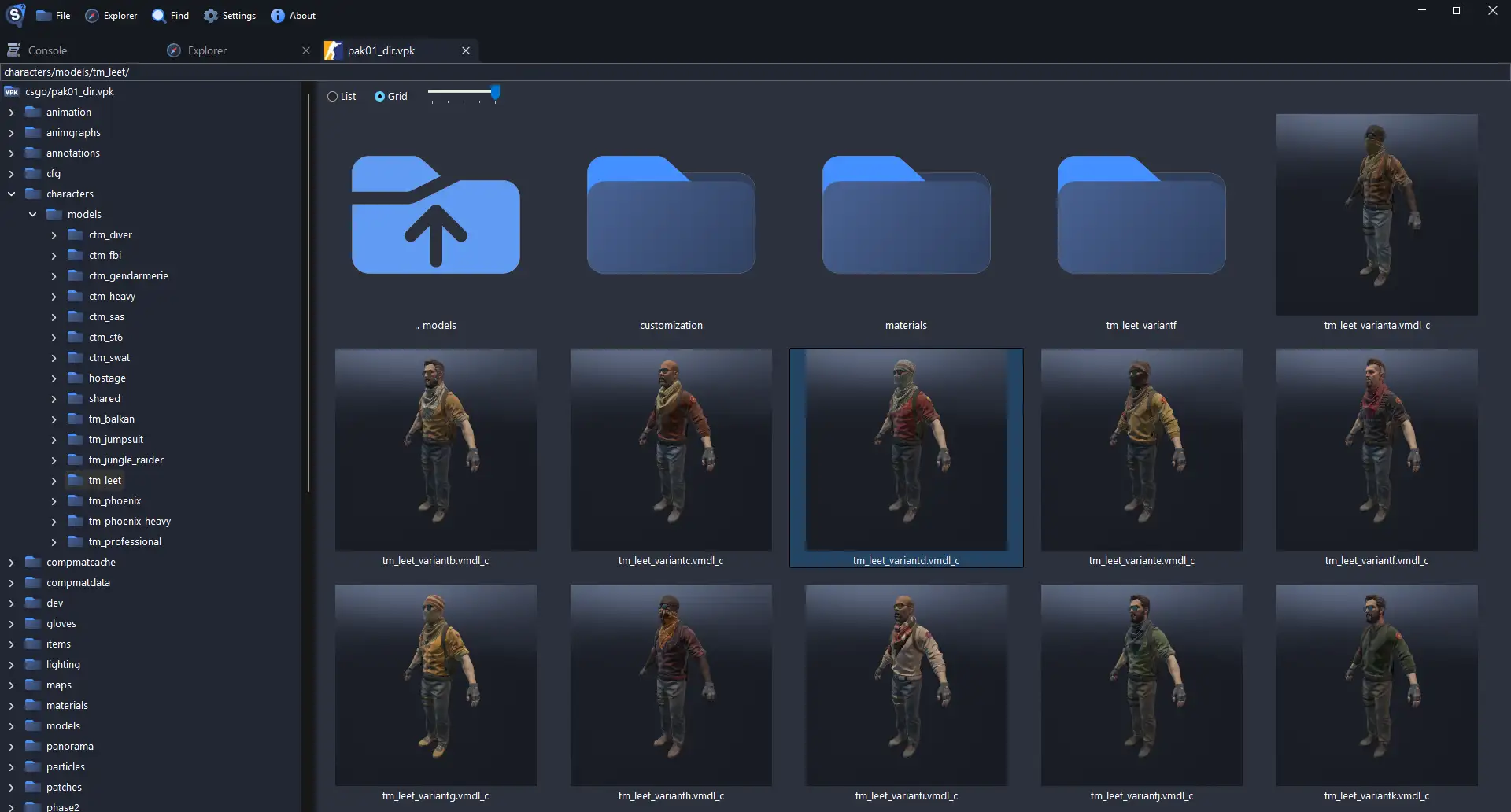
Task: Click the folder icon for tm_phoenix
Action: (x=76, y=500)
